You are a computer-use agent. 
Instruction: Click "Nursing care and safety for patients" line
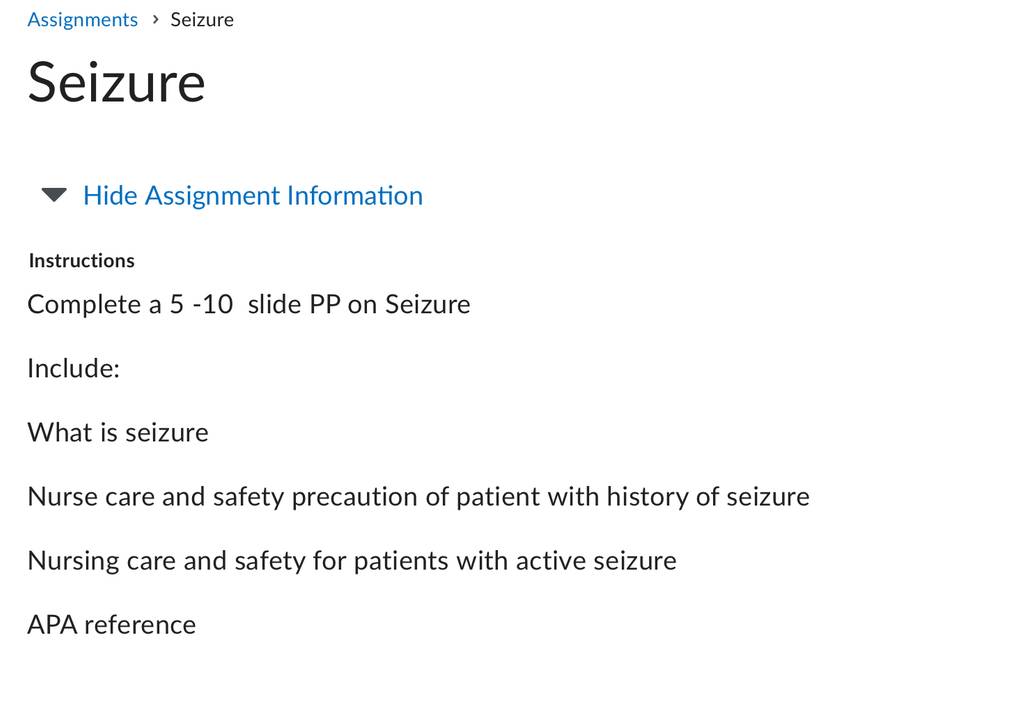(x=352, y=561)
